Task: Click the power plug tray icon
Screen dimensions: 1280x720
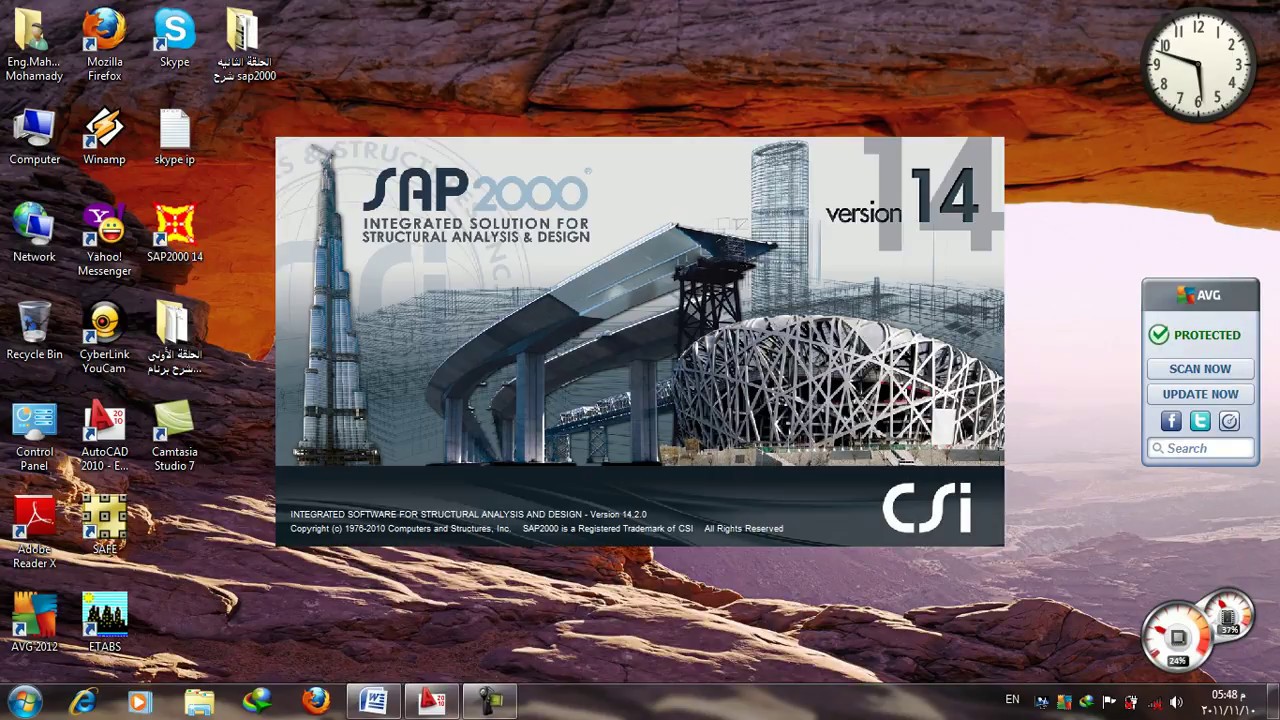Action: click(x=1131, y=702)
